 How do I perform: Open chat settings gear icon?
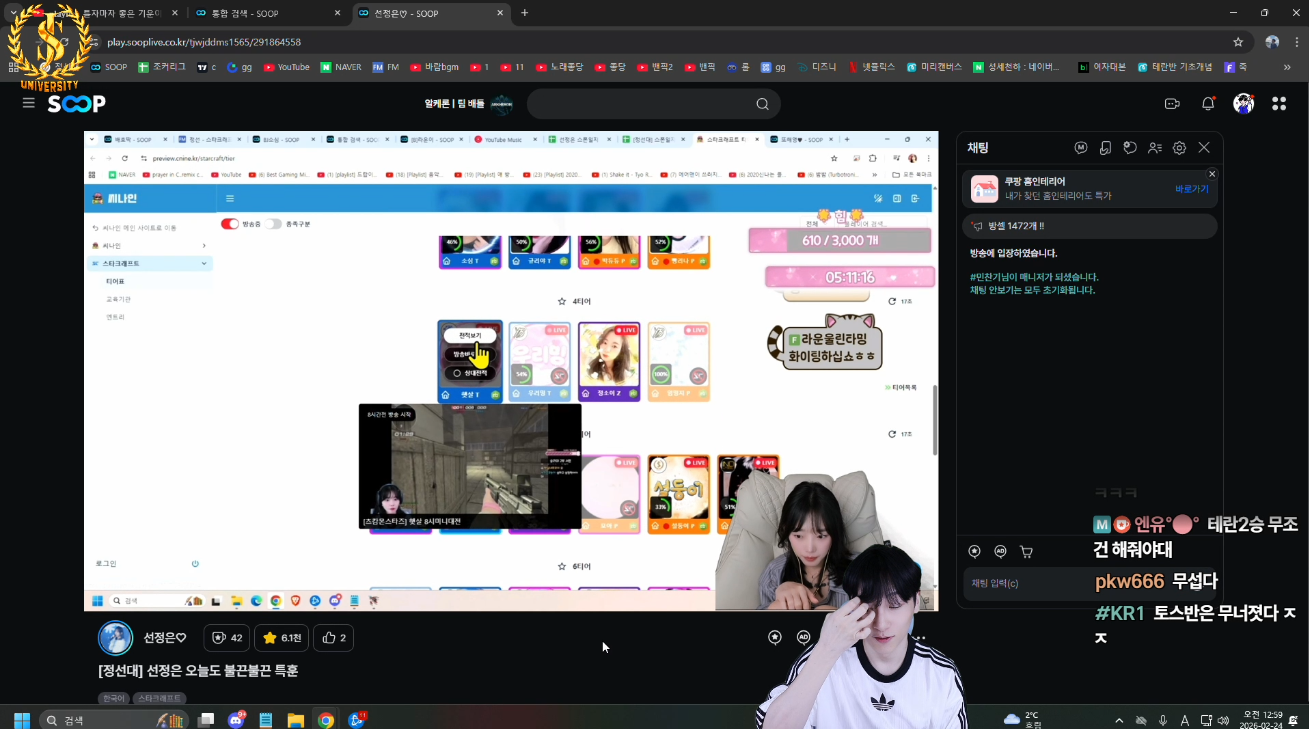(1179, 148)
